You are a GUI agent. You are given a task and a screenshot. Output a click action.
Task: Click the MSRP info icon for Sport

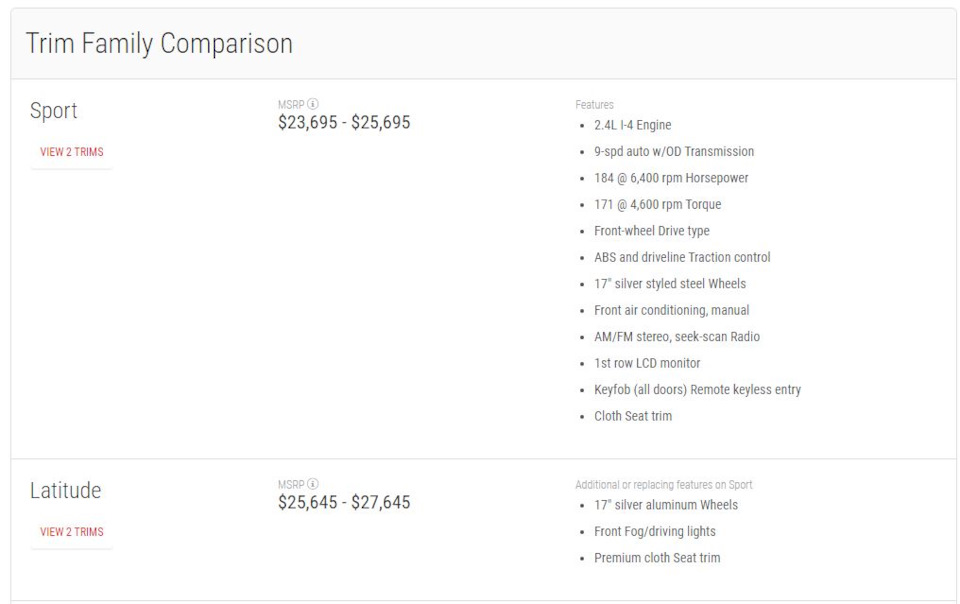tap(313, 104)
